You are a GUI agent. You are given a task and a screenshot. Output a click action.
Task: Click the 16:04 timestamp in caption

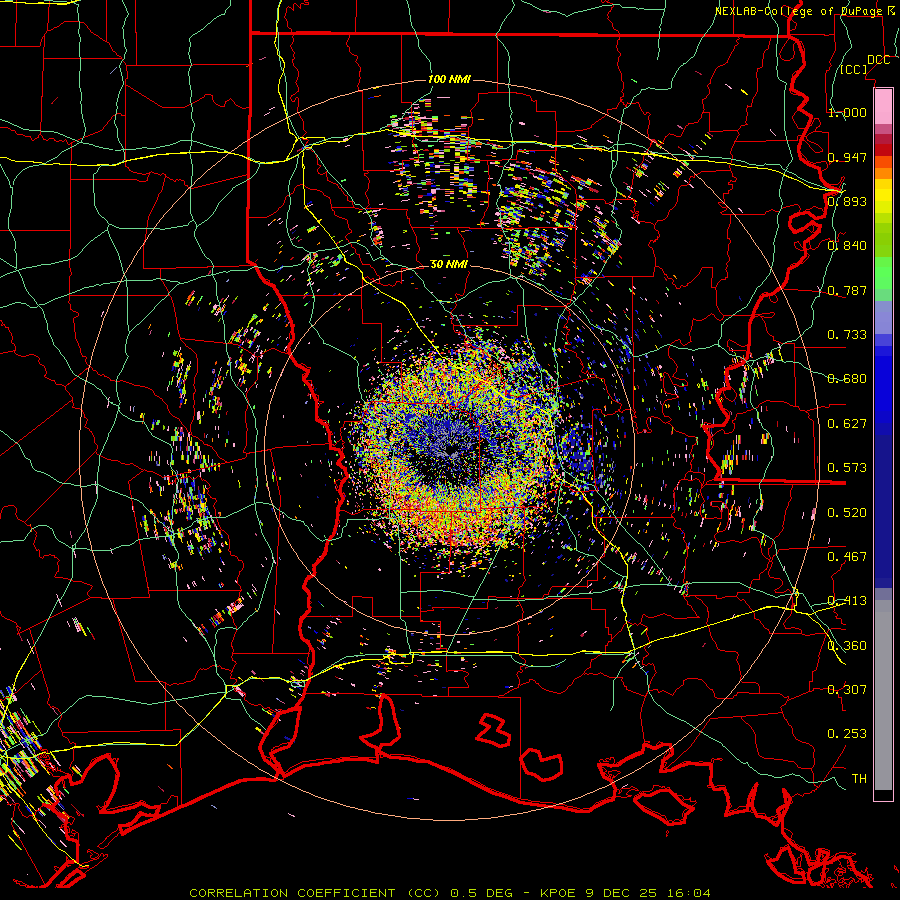[689, 893]
